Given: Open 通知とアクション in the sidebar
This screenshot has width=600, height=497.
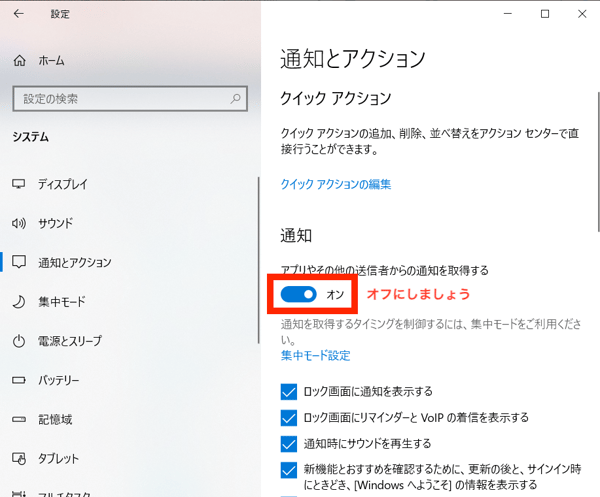Looking at the screenshot, I should (x=74, y=262).
